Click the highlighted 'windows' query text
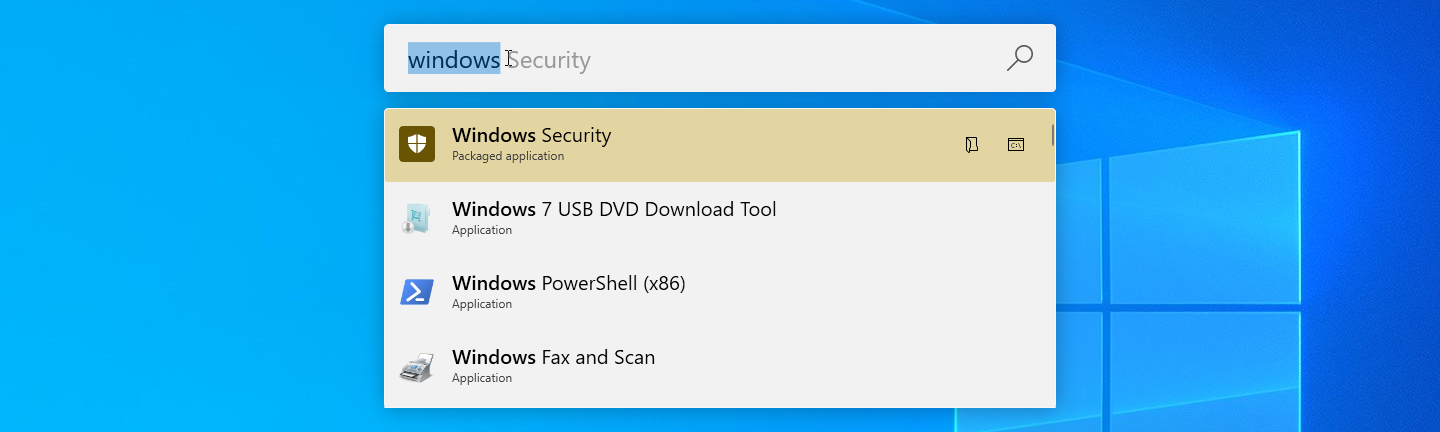 click(454, 59)
